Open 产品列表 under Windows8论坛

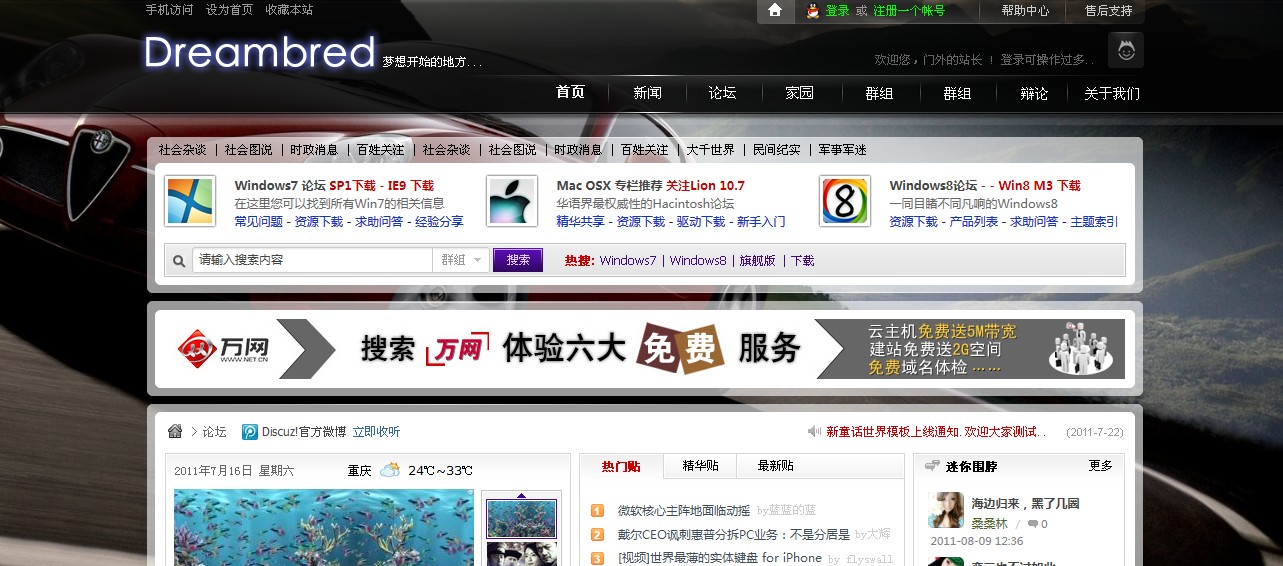coord(974,222)
